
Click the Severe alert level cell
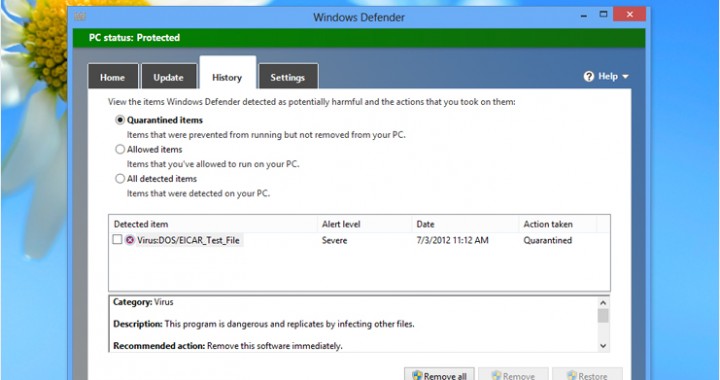(334, 240)
